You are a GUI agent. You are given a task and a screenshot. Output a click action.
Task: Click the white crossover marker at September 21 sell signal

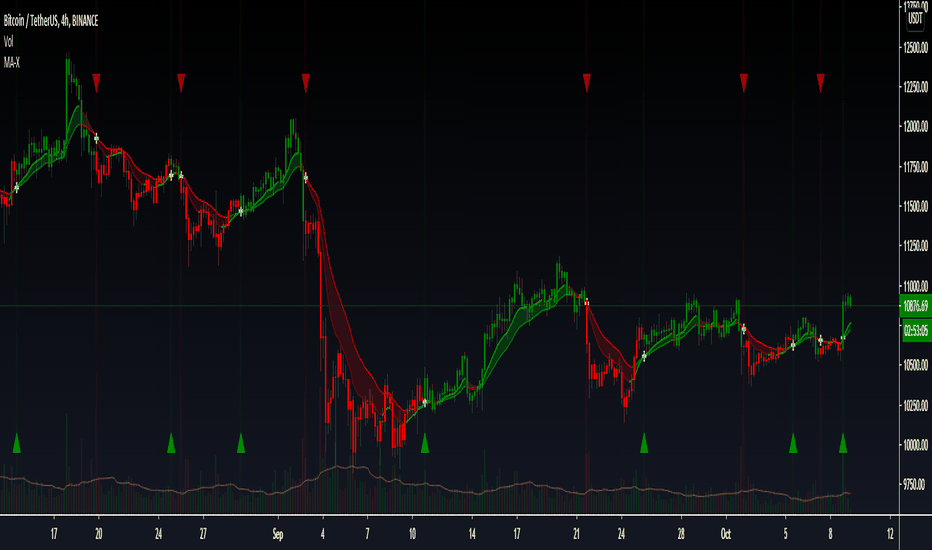pos(587,302)
